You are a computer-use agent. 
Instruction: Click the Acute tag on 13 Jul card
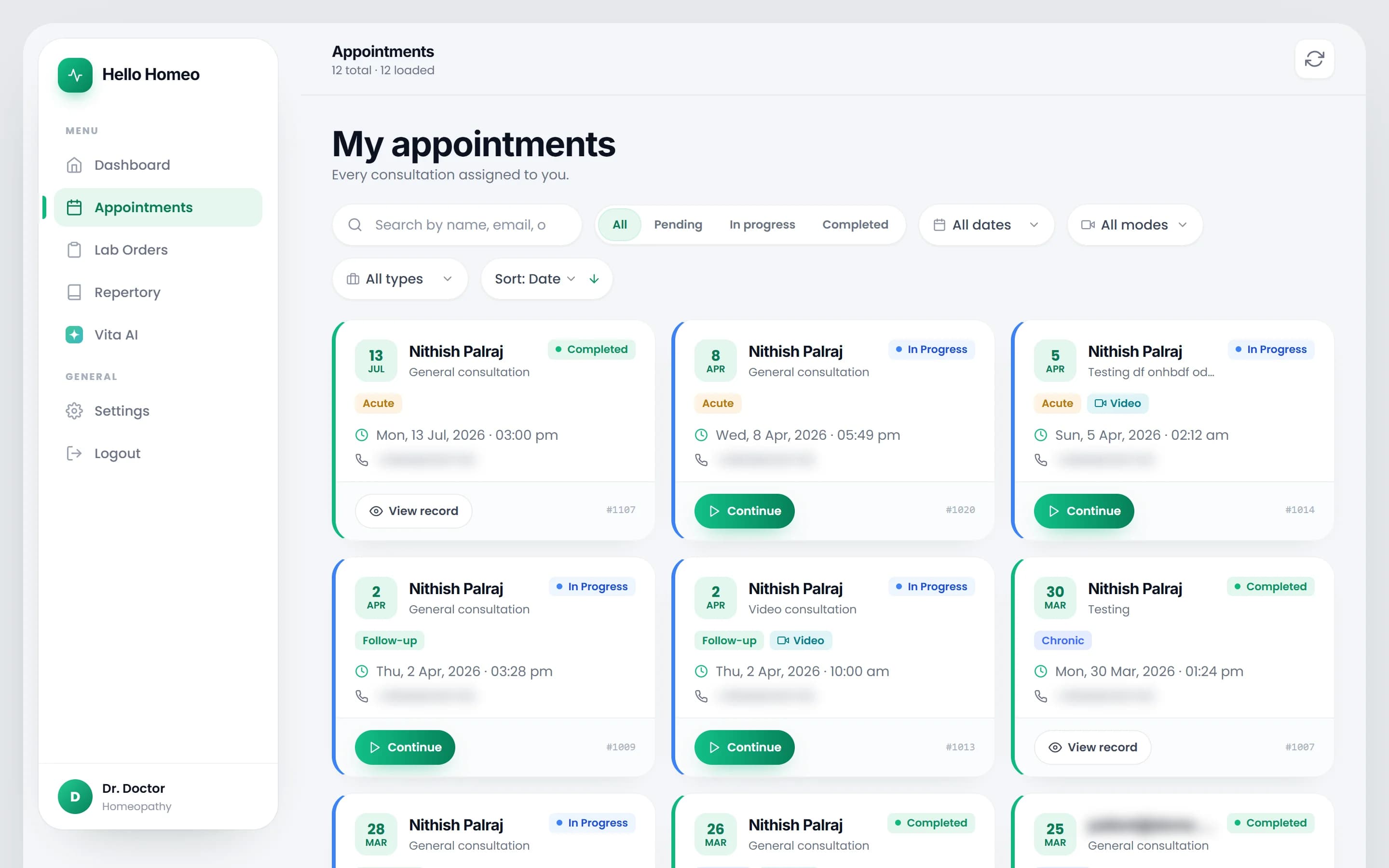(x=378, y=404)
